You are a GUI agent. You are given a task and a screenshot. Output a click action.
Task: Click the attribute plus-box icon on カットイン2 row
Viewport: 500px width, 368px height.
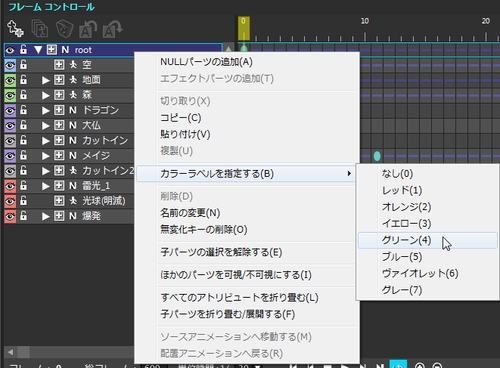[x=59, y=171]
